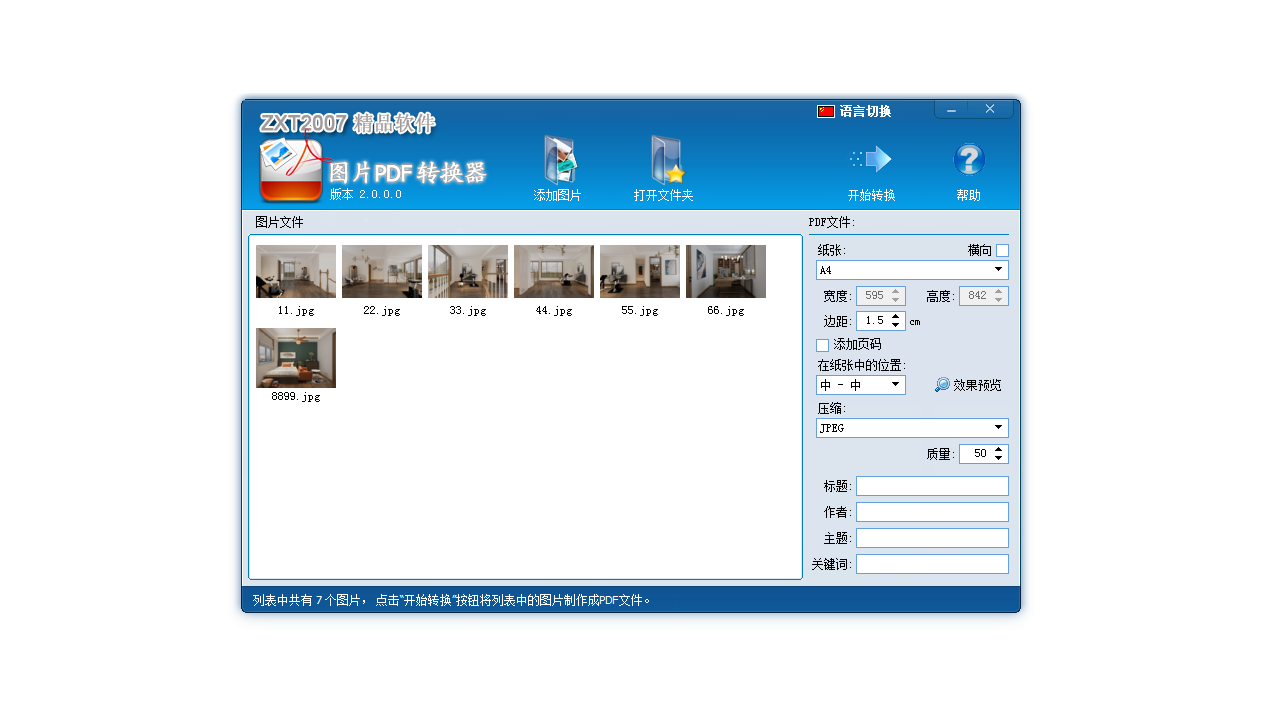This screenshot has height=720, width=1280.
Task: Click the 开始转换 conversion arrow icon
Action: click(x=870, y=158)
